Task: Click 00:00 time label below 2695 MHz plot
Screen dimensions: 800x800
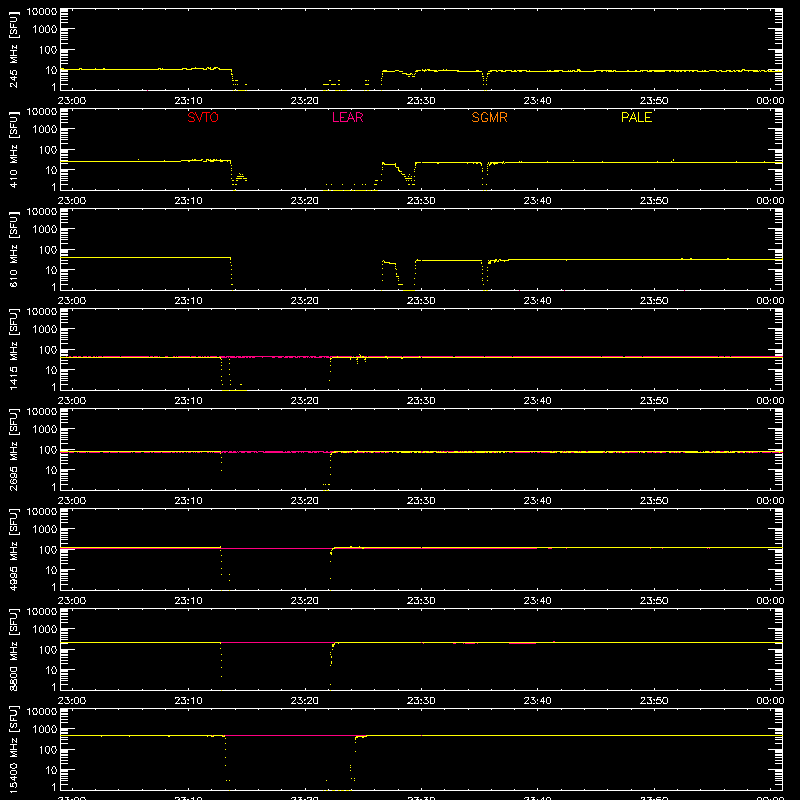Action: click(x=770, y=501)
